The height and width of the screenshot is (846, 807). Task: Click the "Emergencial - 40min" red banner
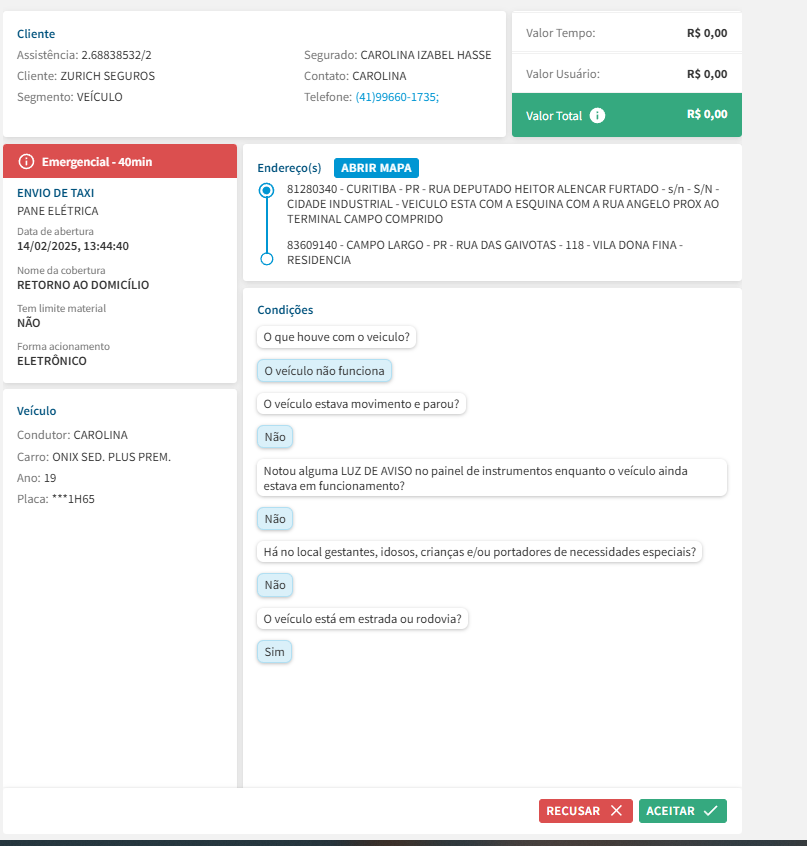click(x=120, y=161)
